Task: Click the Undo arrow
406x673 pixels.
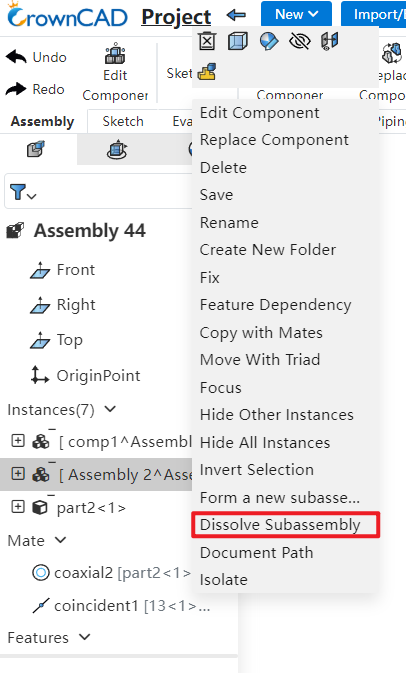Action: click(16, 57)
